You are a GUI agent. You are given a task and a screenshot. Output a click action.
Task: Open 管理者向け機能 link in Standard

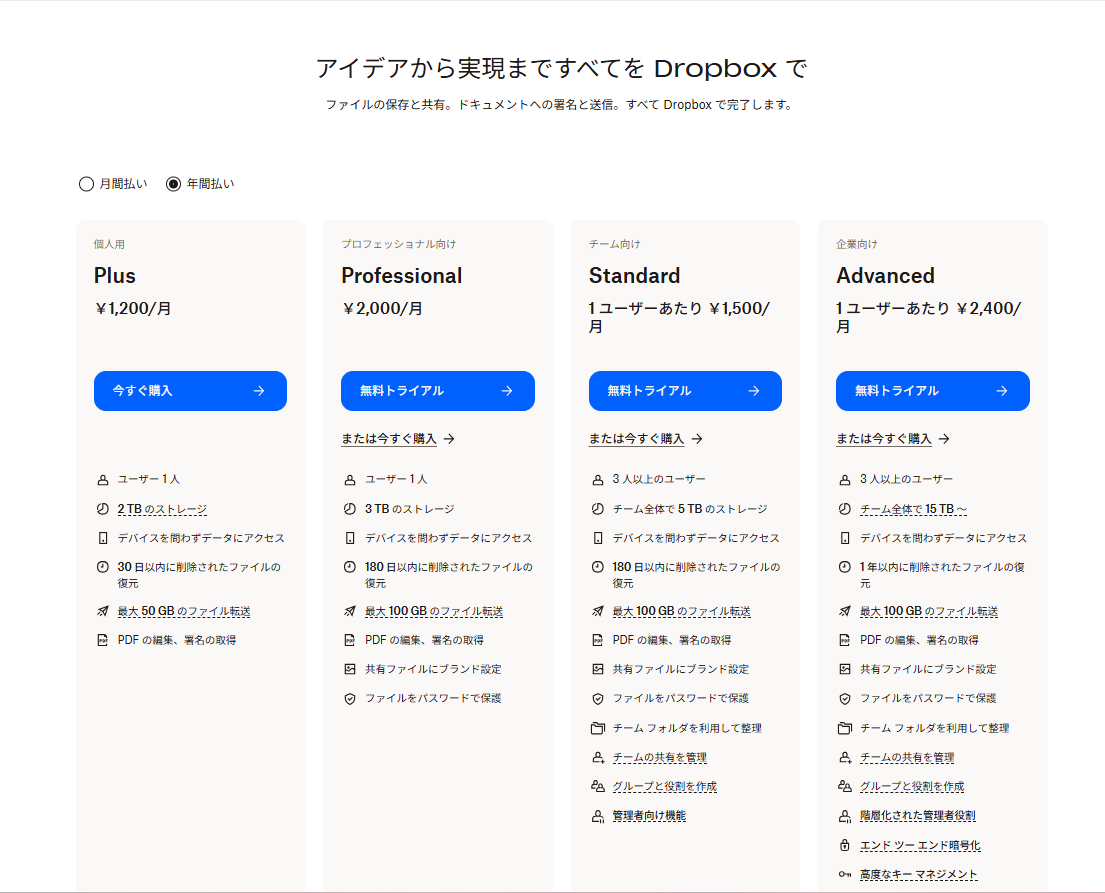[x=649, y=816]
